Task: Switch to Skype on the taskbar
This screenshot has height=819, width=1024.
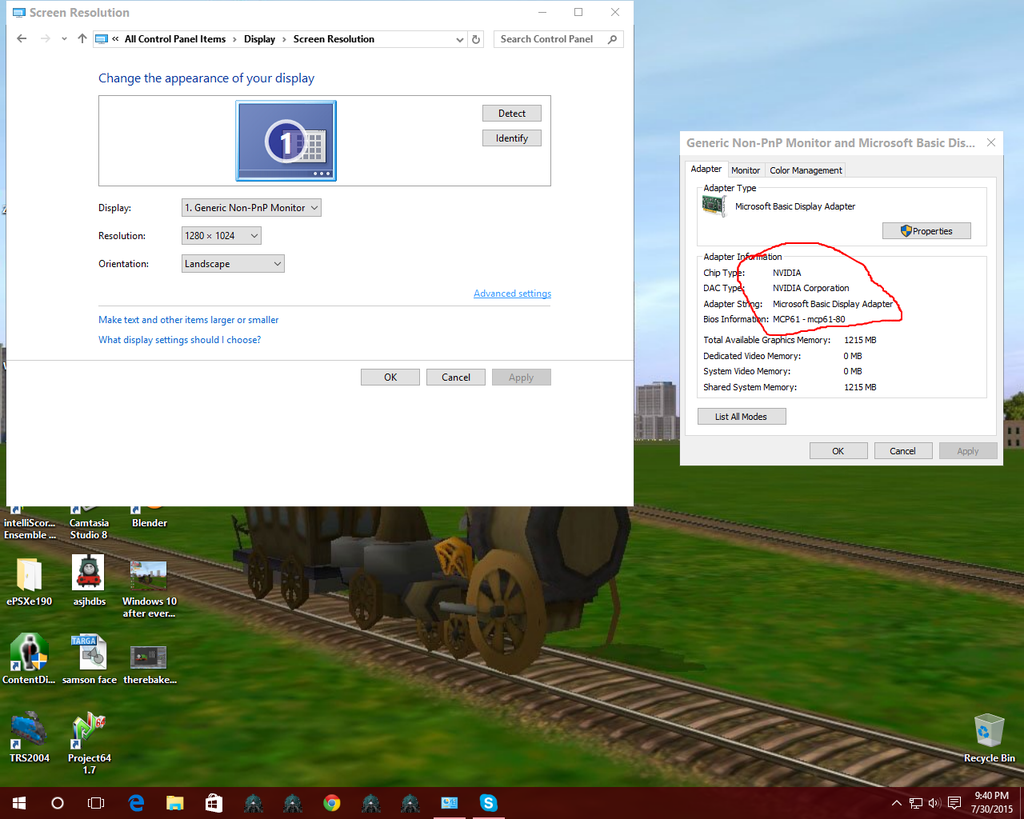Action: pyautogui.click(x=488, y=803)
